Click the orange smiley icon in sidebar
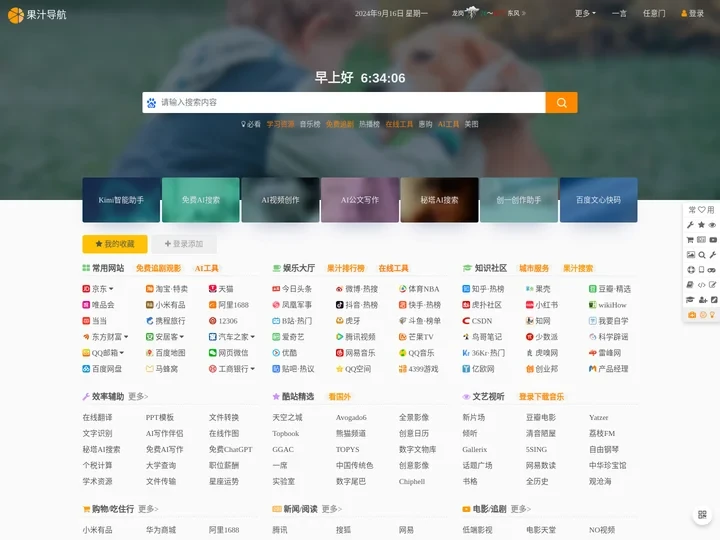The height and width of the screenshot is (540, 720). pos(703,315)
